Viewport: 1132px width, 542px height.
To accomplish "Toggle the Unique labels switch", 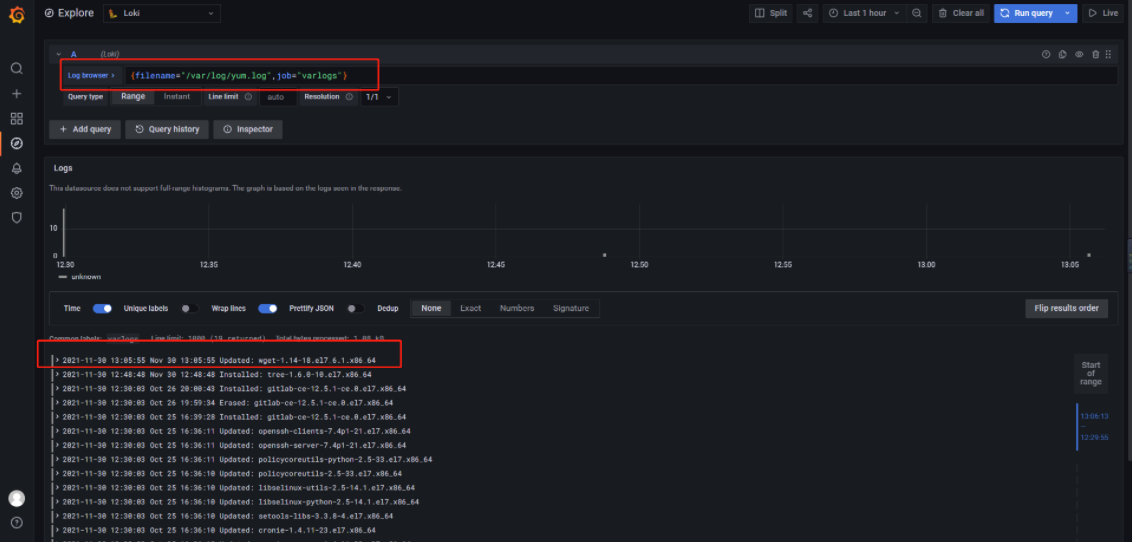I will [x=190, y=308].
